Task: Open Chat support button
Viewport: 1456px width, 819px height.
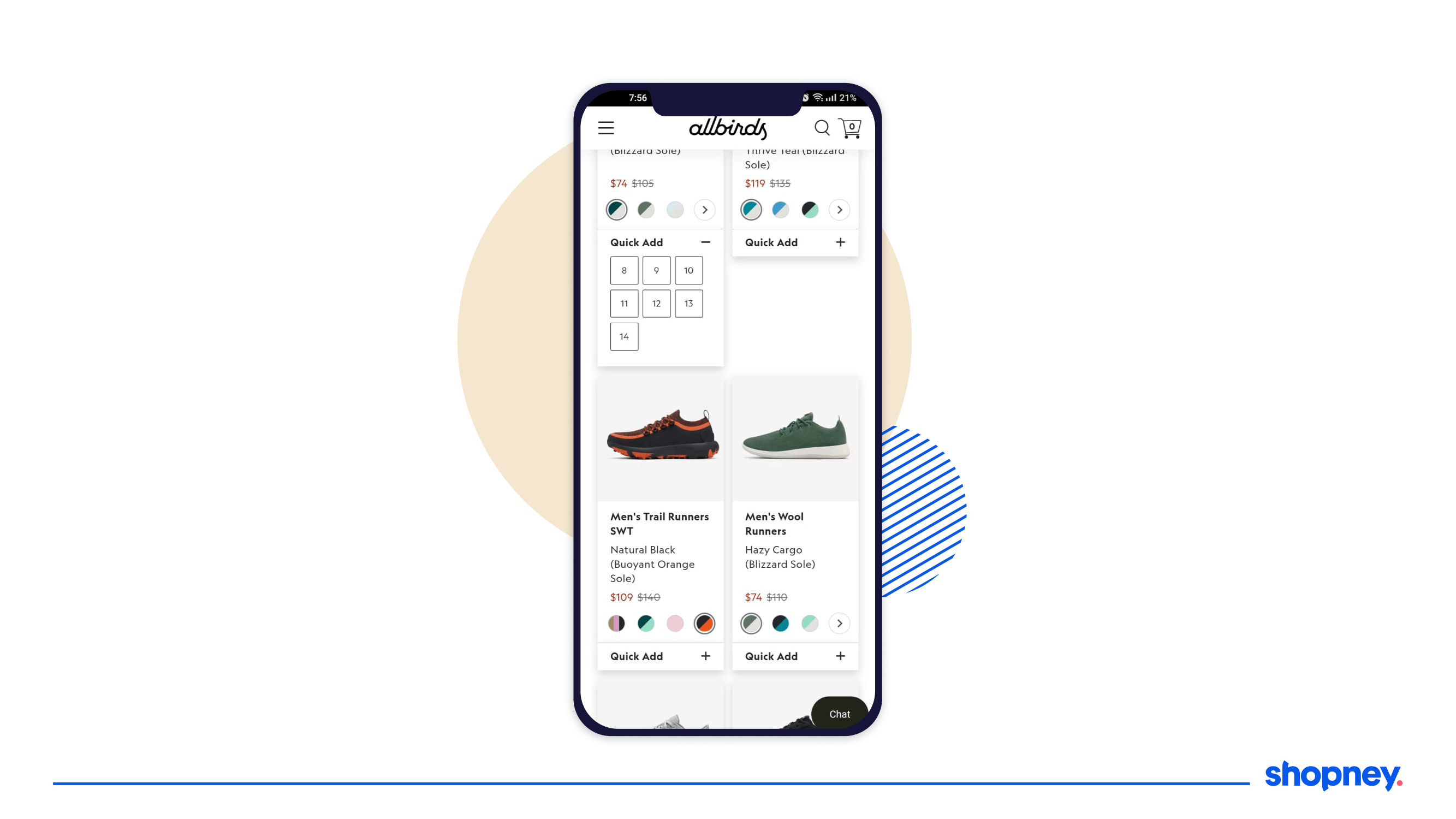Action: (838, 713)
